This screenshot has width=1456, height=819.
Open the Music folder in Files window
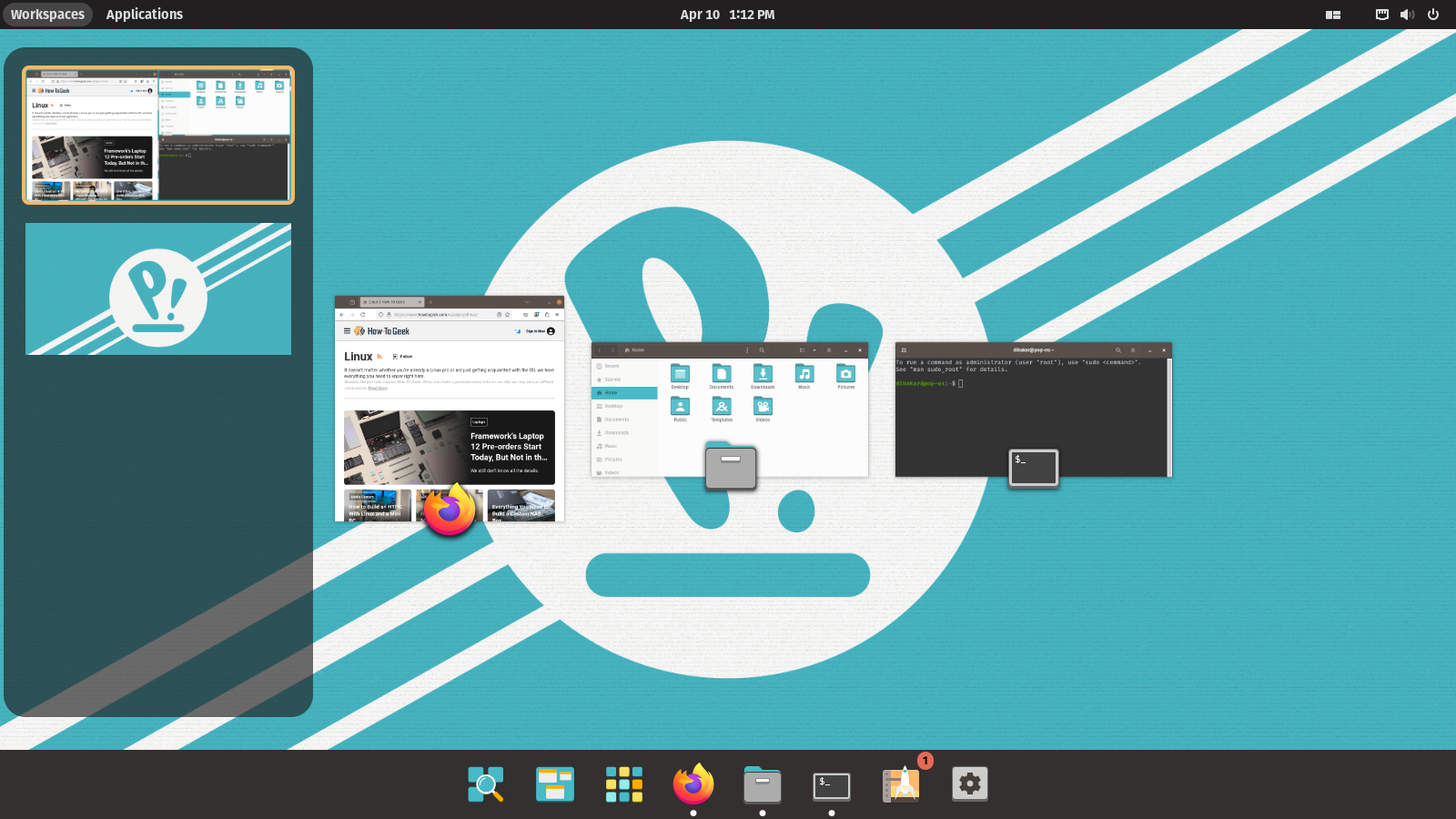(804, 377)
